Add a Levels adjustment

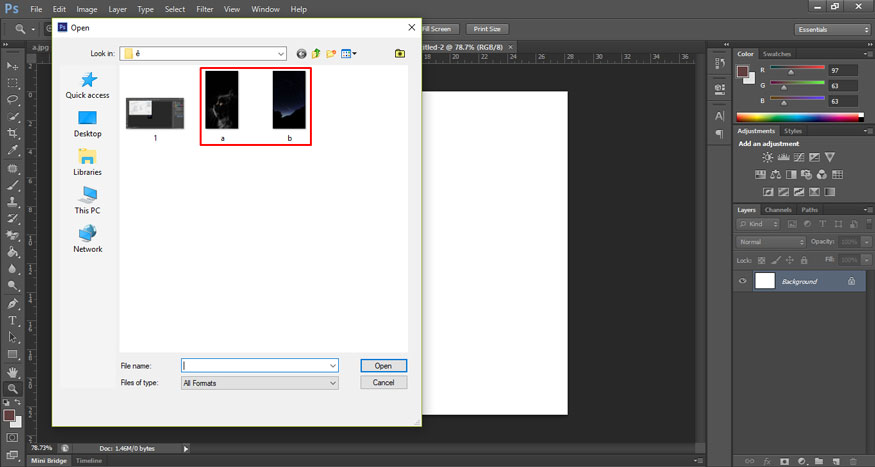pos(783,157)
